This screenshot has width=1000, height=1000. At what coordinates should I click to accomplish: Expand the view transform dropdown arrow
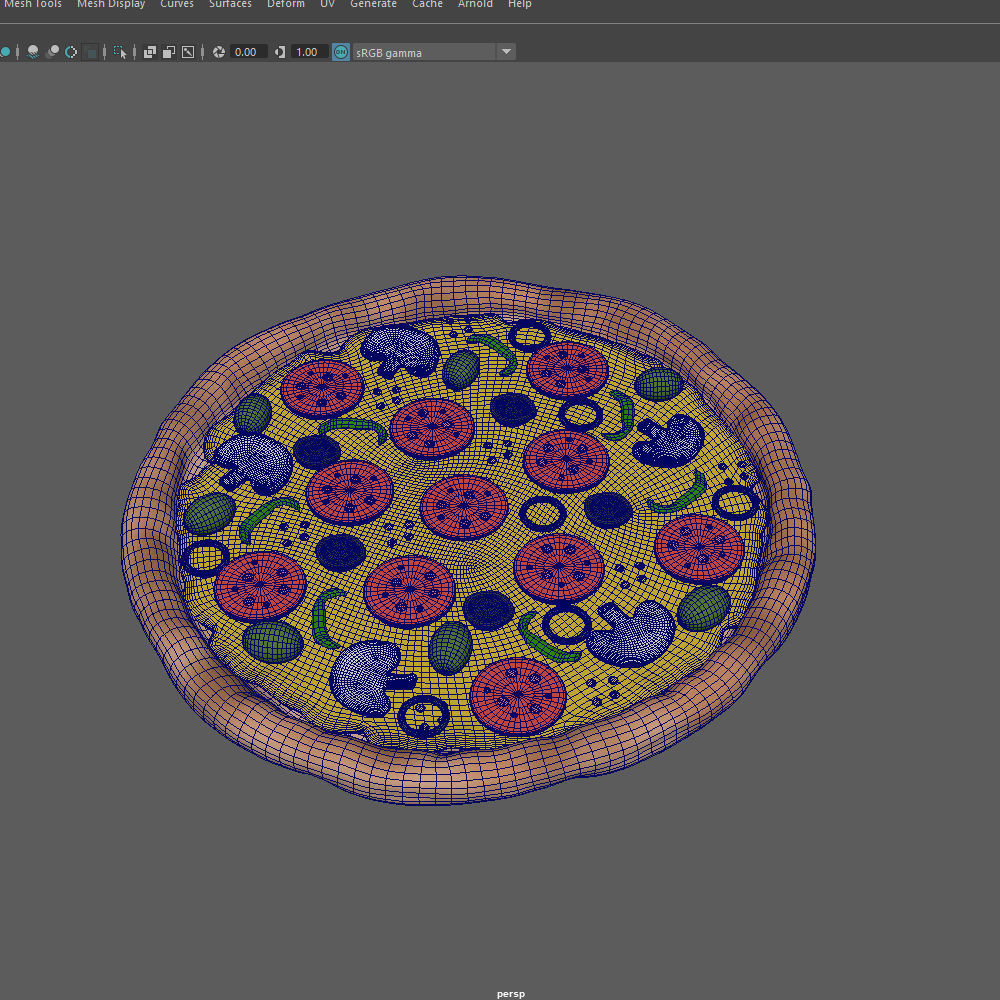(x=506, y=52)
